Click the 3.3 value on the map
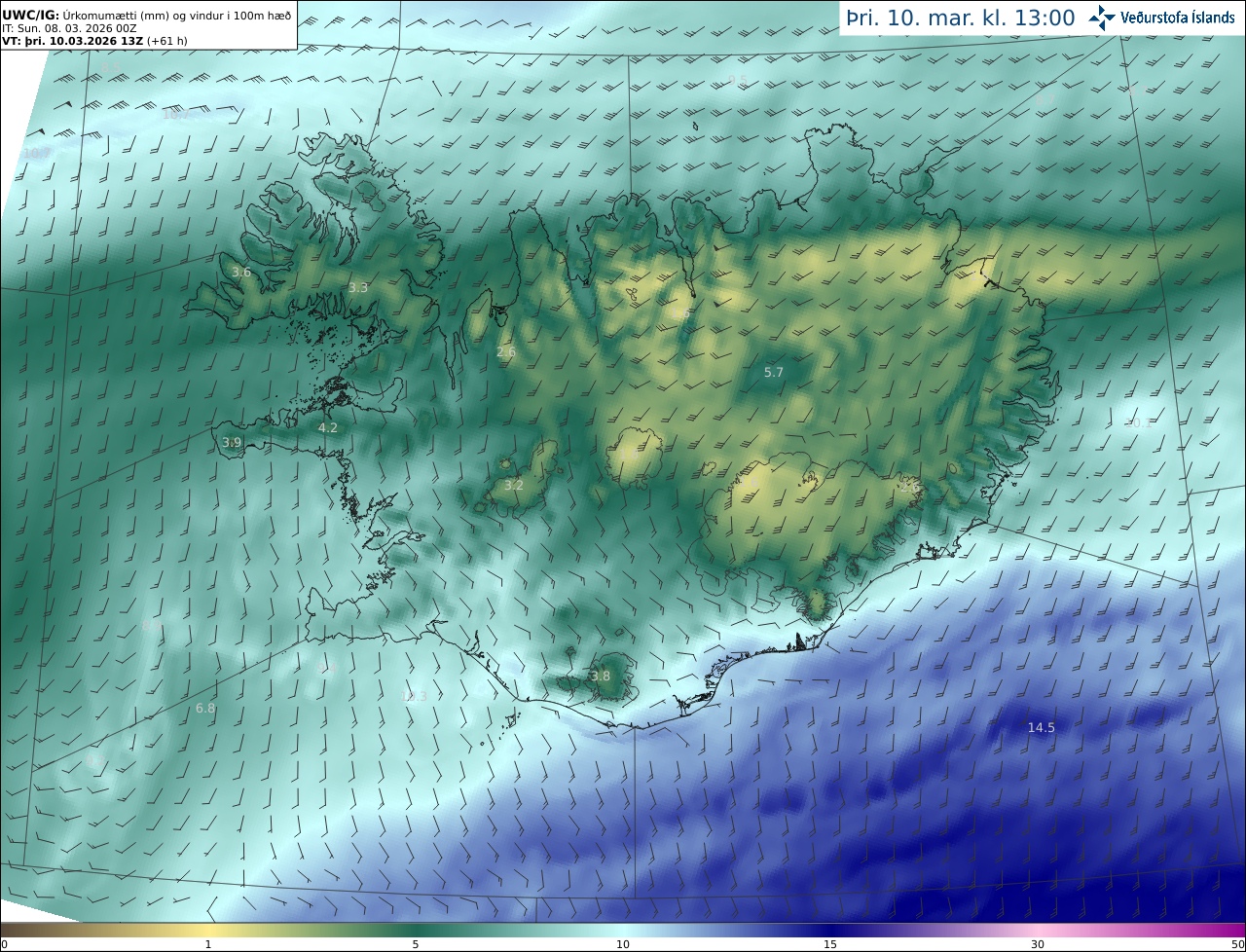Screen dimensions: 1246x952 coord(358,288)
